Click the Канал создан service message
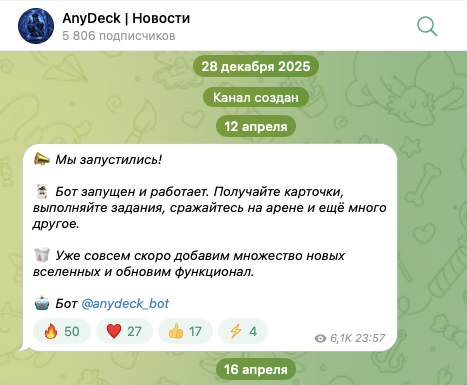The width and height of the screenshot is (467, 385). click(256, 97)
